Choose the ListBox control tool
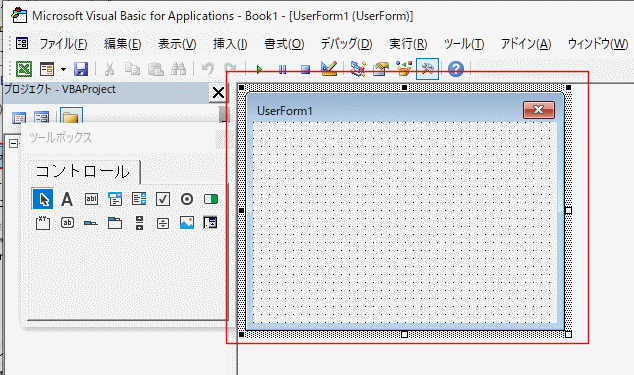Screen dimensions: 634x375 tap(139, 199)
